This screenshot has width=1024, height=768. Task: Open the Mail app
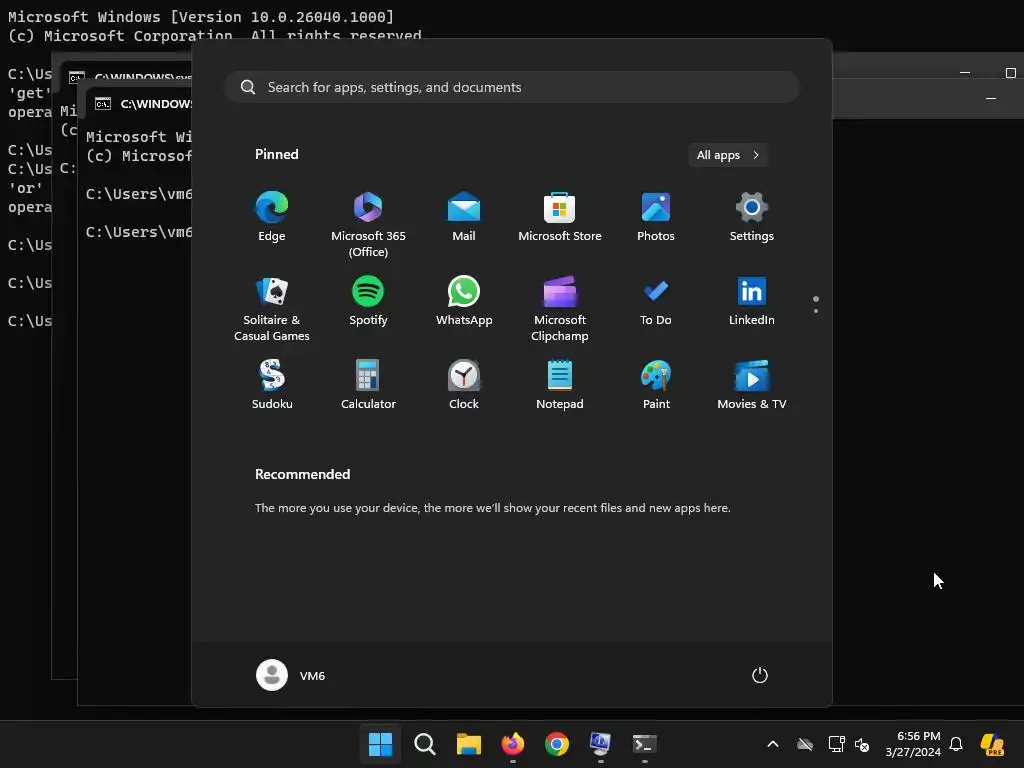(464, 217)
